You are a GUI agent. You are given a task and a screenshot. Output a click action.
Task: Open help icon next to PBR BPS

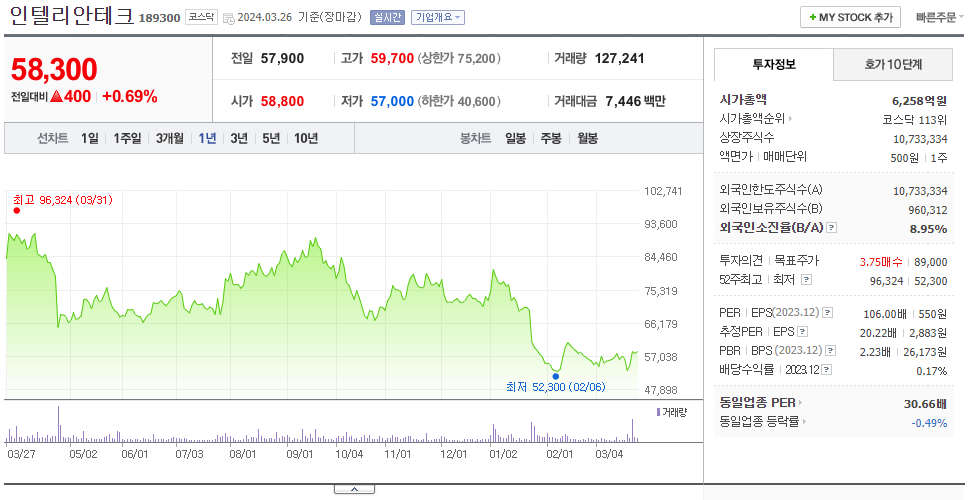830,351
